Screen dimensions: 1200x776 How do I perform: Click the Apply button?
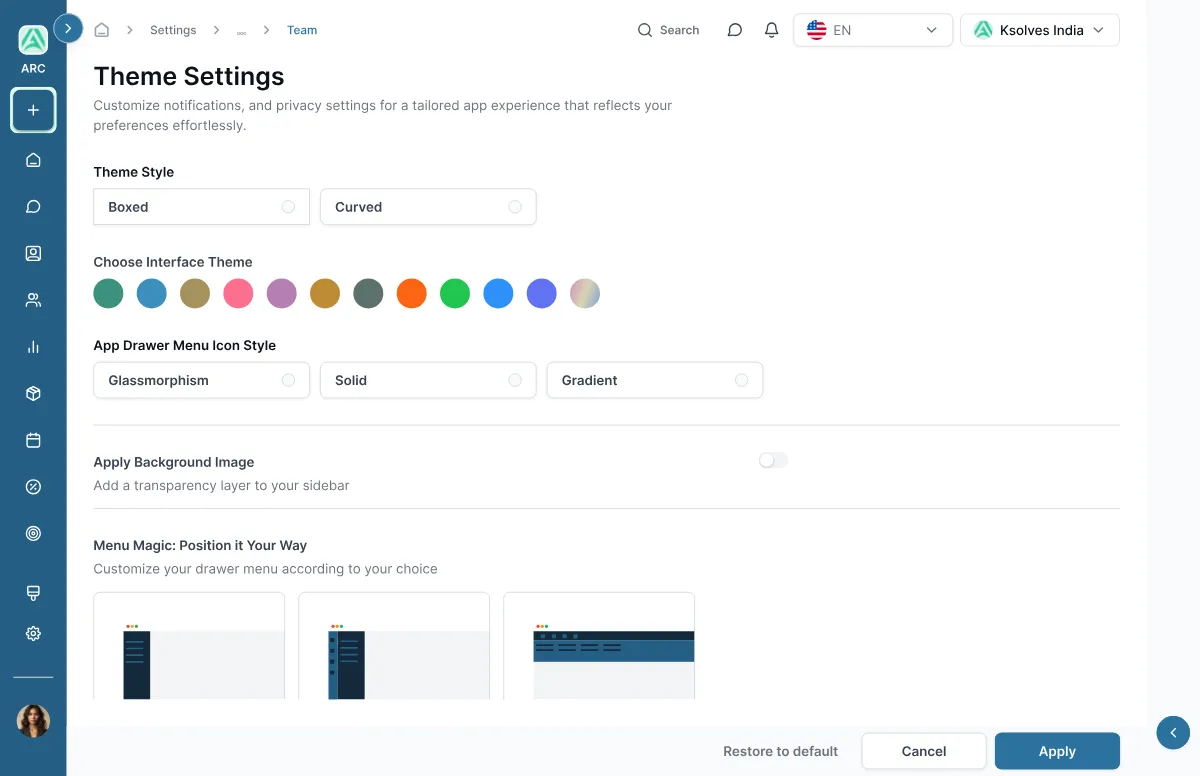click(x=1057, y=751)
